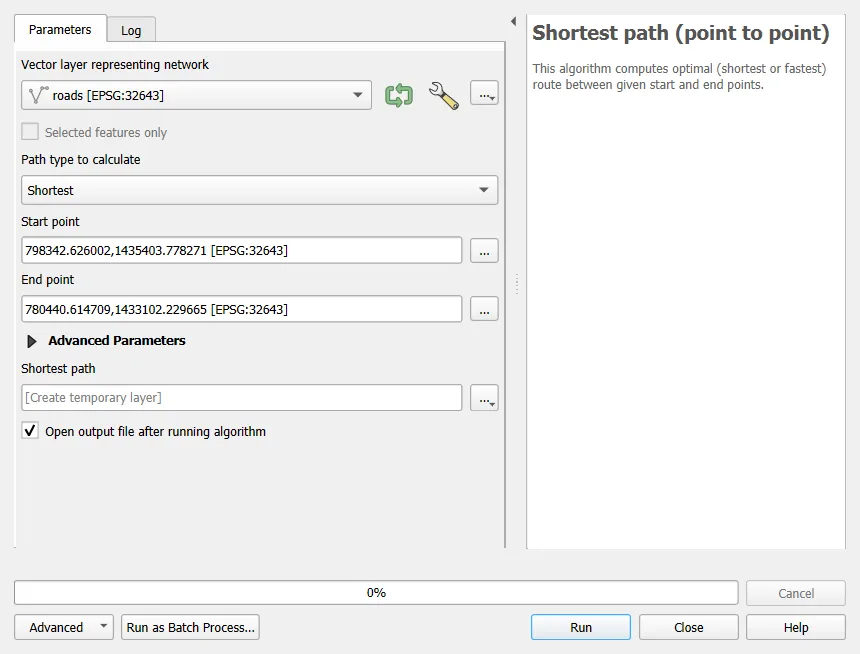The height and width of the screenshot is (654, 860).
Task: Click the green iterate-over-features icon
Action: [399, 95]
